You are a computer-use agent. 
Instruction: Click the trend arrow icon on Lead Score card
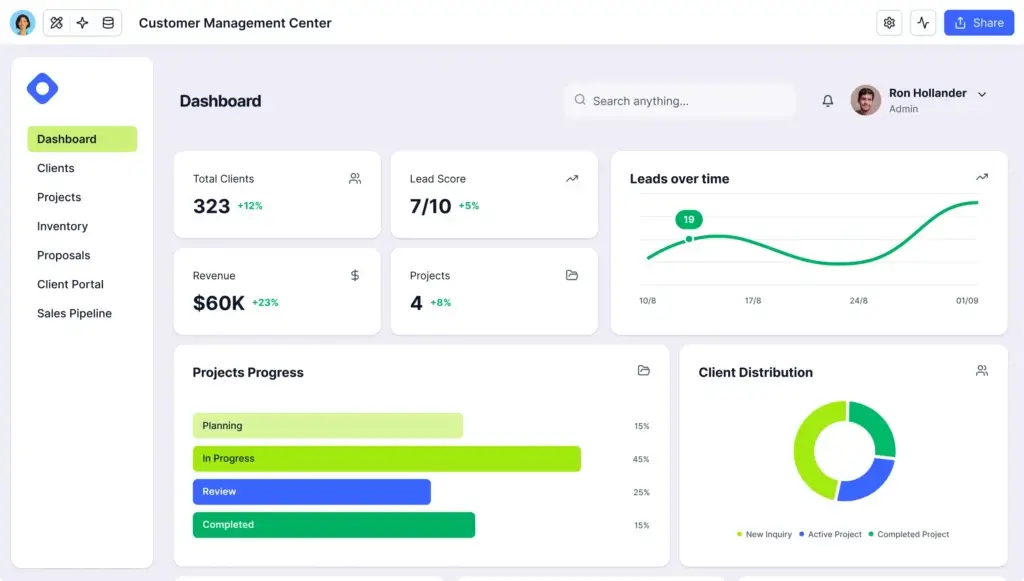coord(572,178)
